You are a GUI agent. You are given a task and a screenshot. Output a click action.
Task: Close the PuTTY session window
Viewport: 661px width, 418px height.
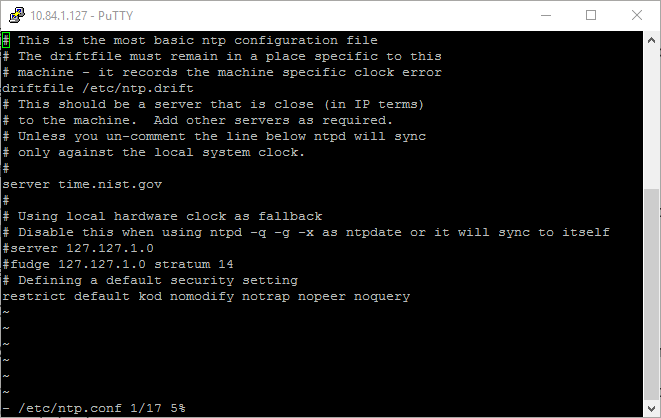point(637,15)
